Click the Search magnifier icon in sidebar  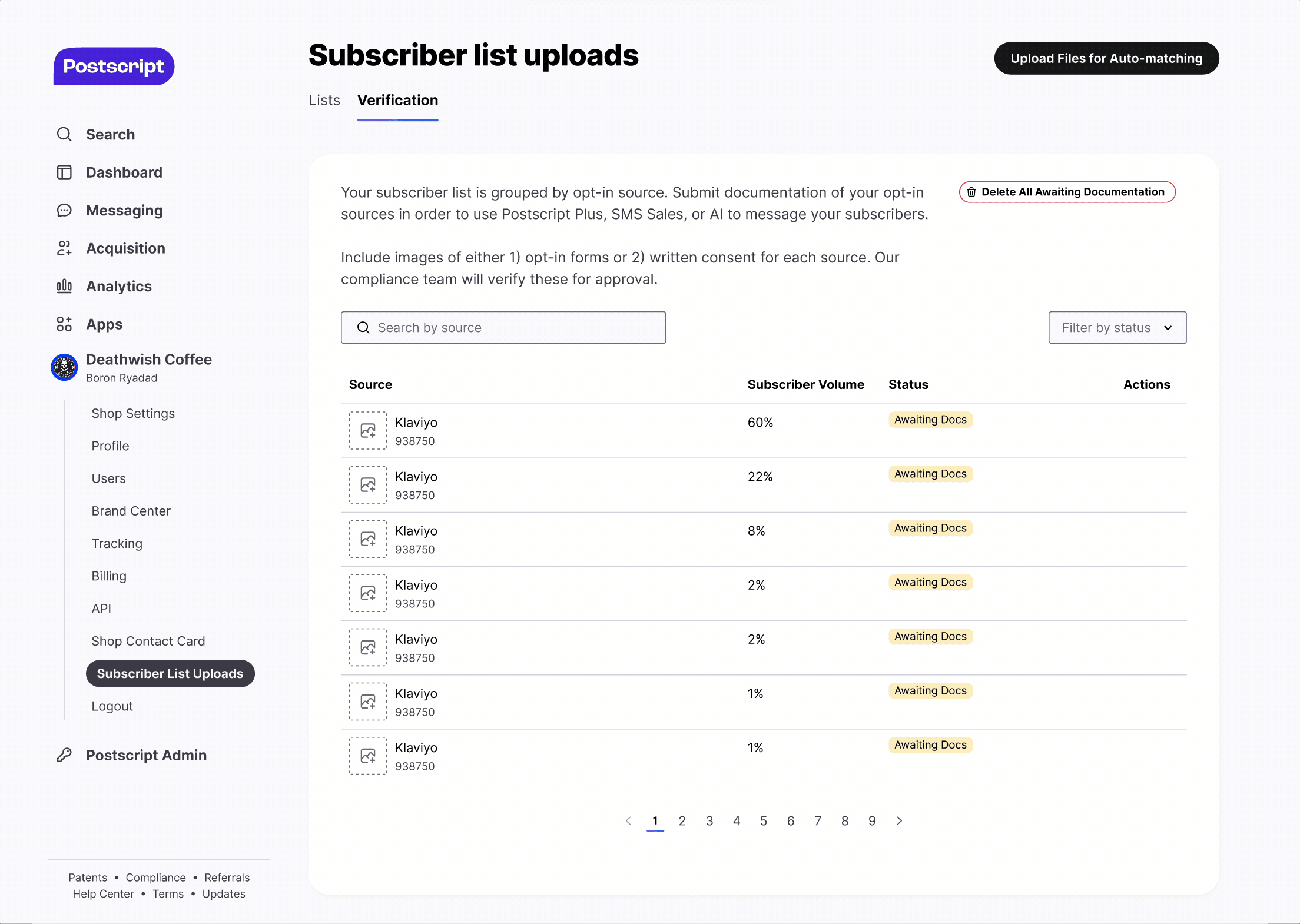coord(64,134)
